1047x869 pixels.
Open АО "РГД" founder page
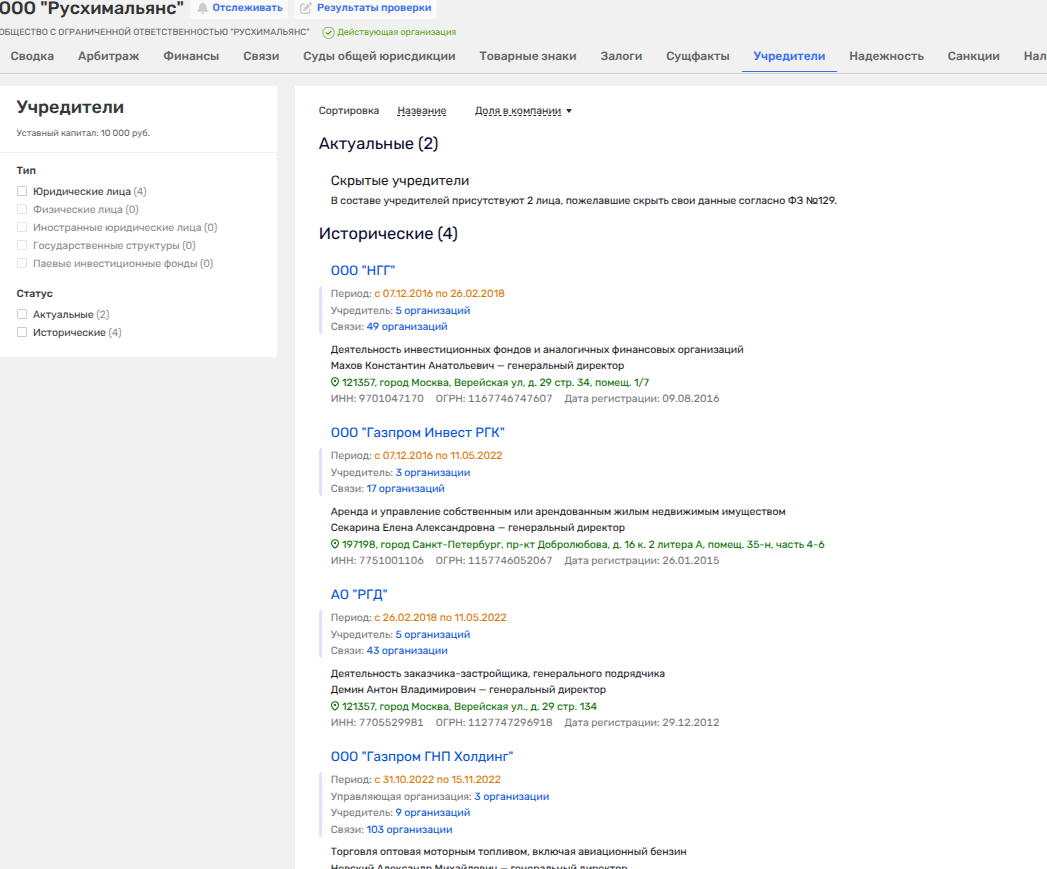[359, 594]
